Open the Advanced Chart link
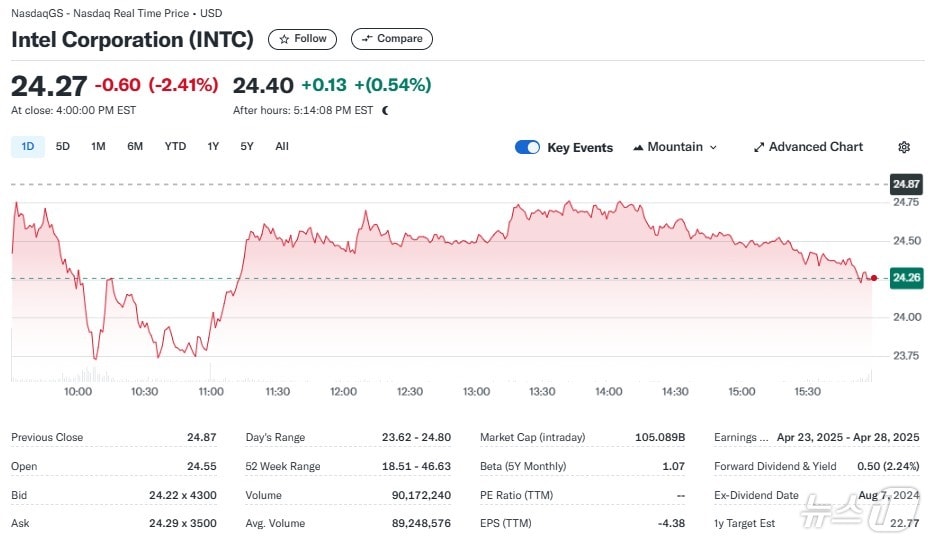The height and width of the screenshot is (544, 930). pos(815,147)
